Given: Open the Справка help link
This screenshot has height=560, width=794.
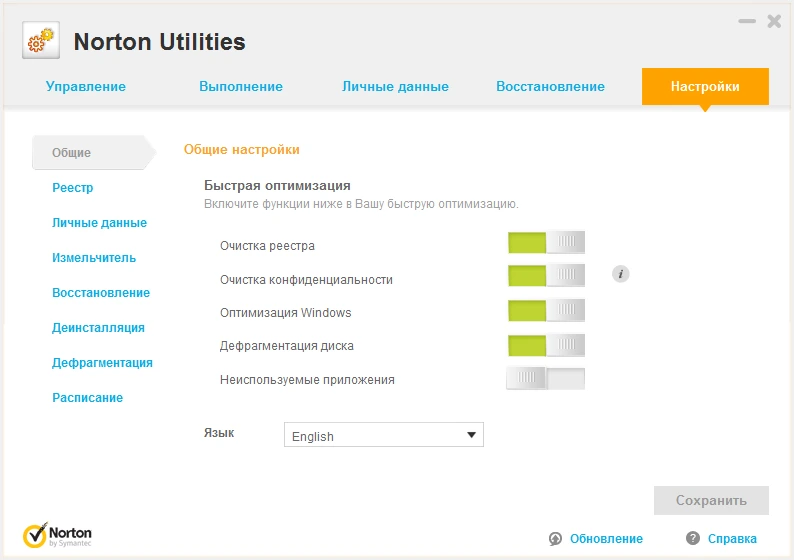Looking at the screenshot, I should click(732, 539).
